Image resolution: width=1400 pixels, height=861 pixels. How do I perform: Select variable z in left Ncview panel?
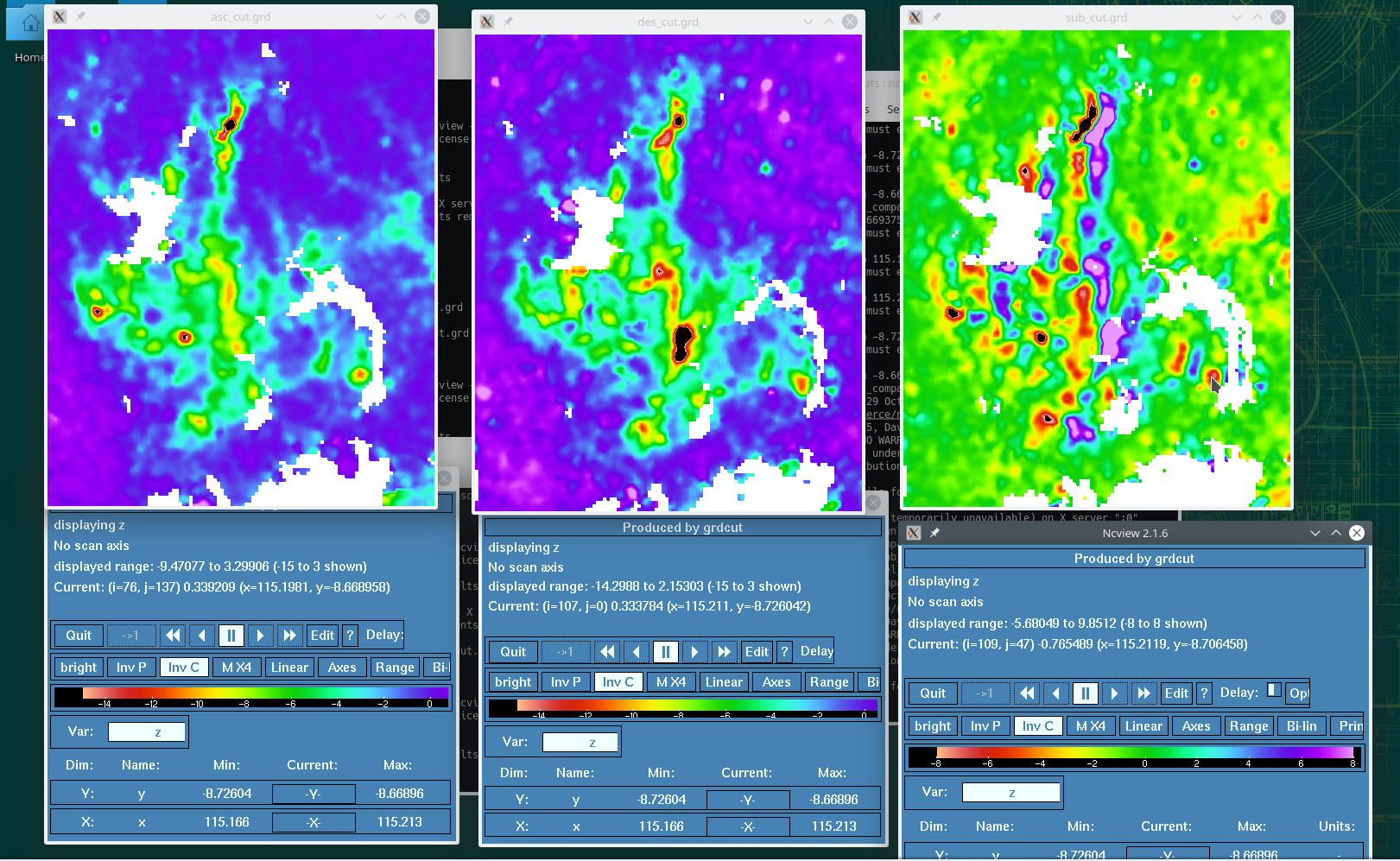[147, 732]
